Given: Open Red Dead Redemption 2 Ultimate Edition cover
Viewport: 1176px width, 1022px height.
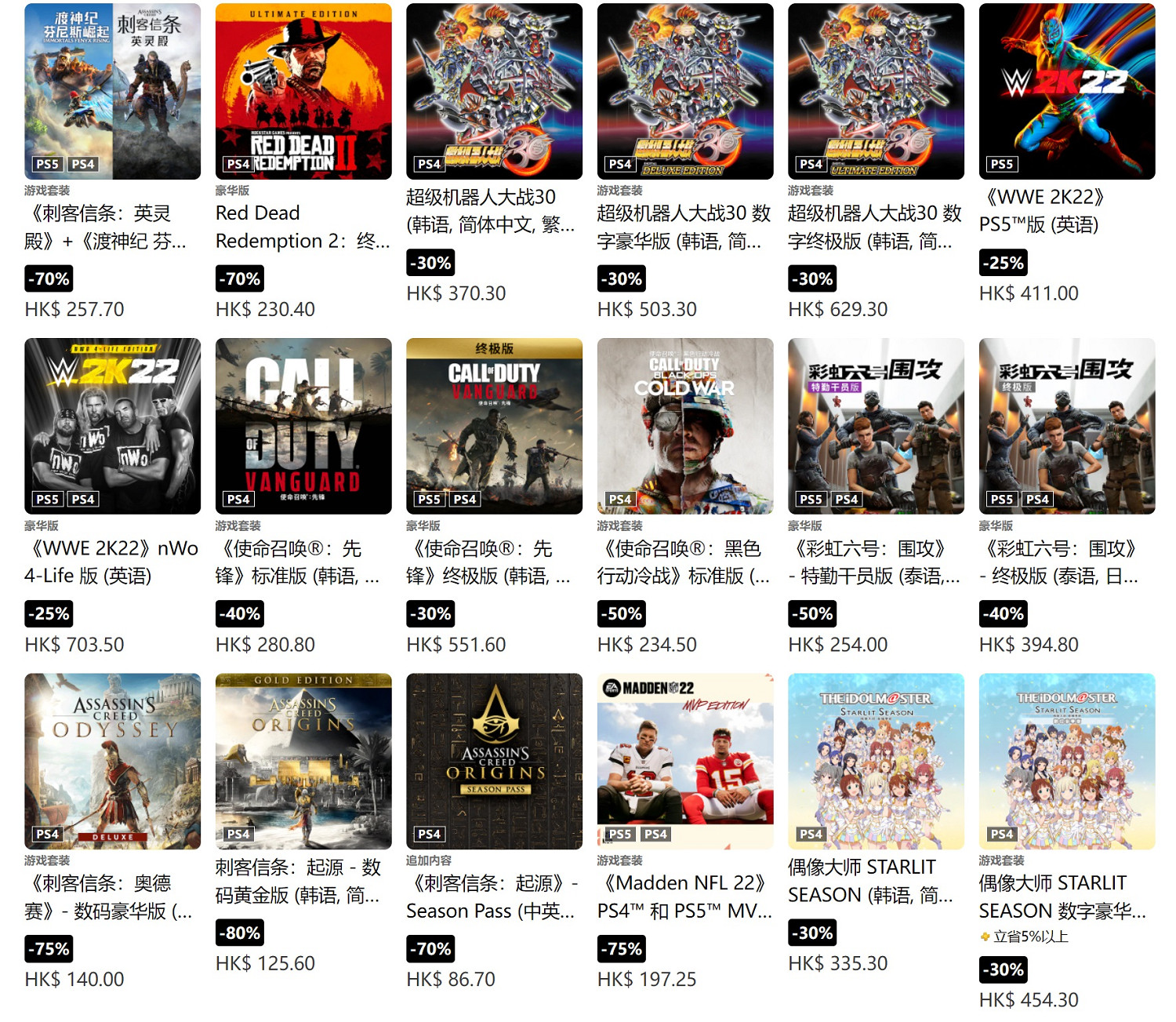Looking at the screenshot, I should (x=303, y=91).
